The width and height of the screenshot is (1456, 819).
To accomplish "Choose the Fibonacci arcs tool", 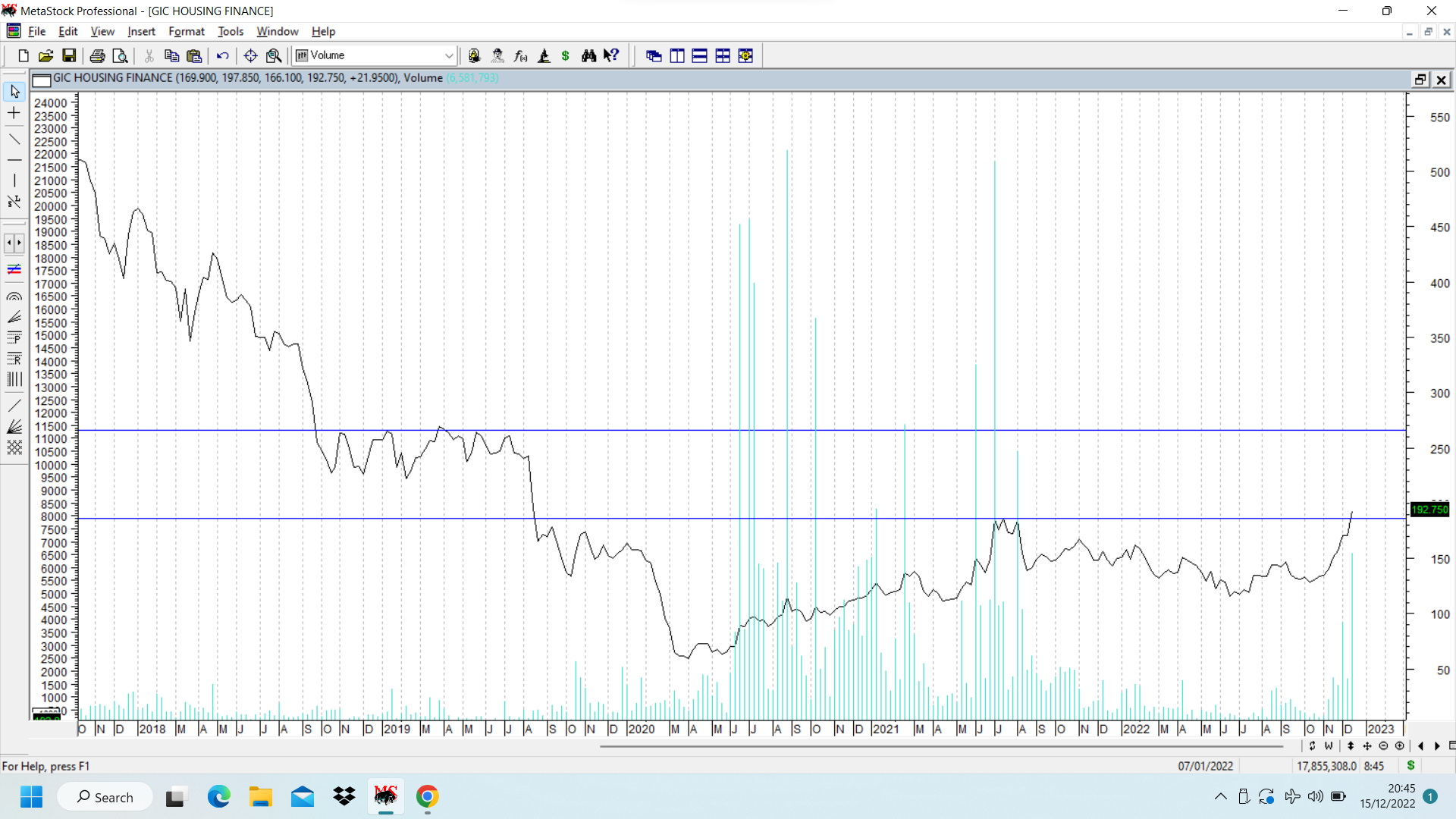I will tap(14, 297).
